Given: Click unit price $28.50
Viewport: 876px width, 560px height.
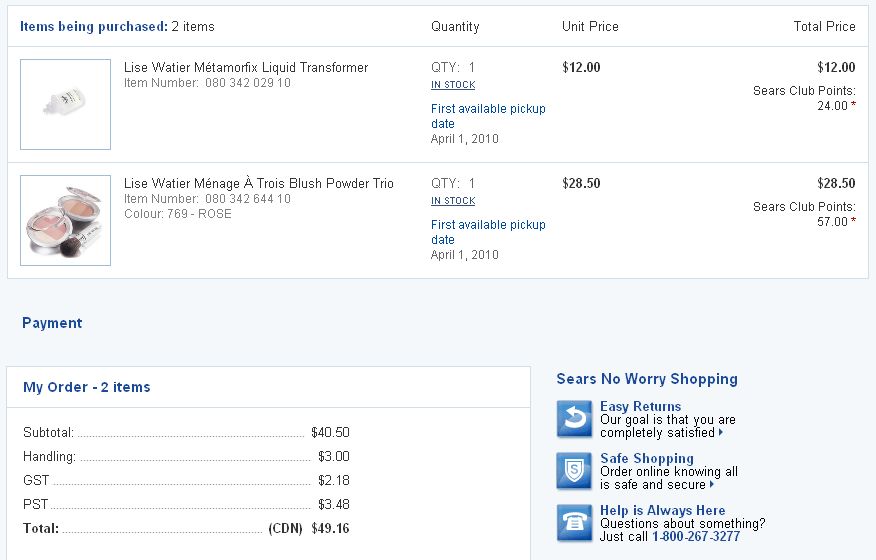Looking at the screenshot, I should click(x=581, y=183).
